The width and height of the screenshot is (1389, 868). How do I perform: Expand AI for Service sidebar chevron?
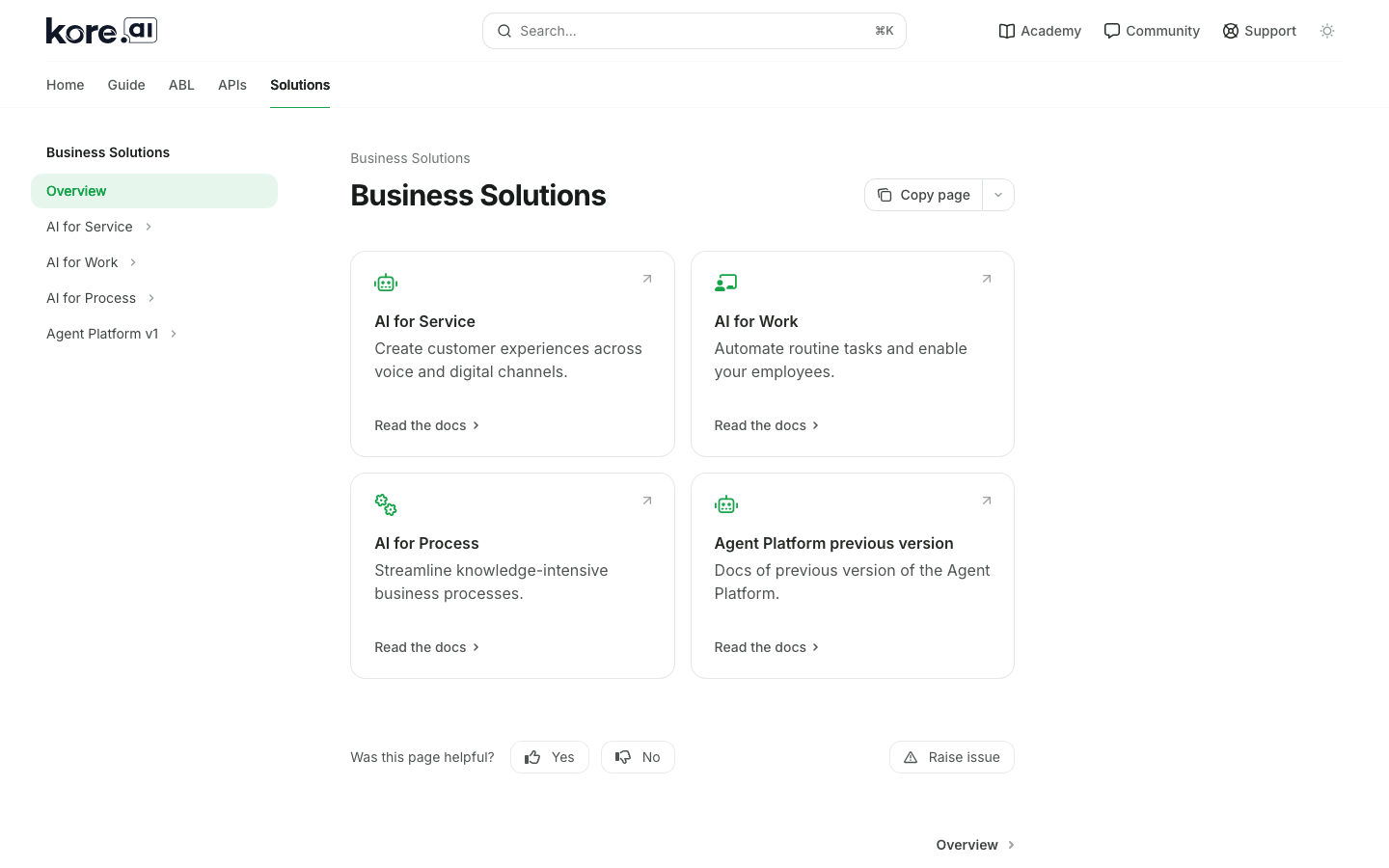[x=149, y=227]
